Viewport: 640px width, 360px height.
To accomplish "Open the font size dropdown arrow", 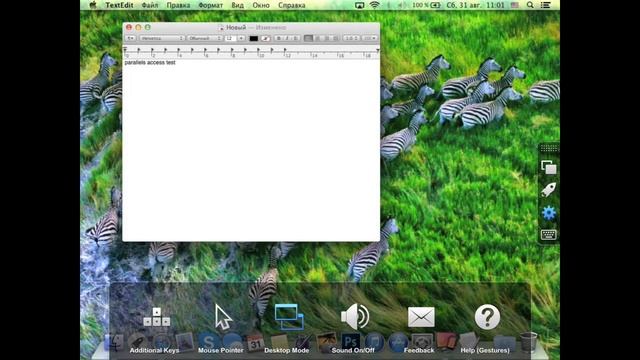I will (x=241, y=38).
